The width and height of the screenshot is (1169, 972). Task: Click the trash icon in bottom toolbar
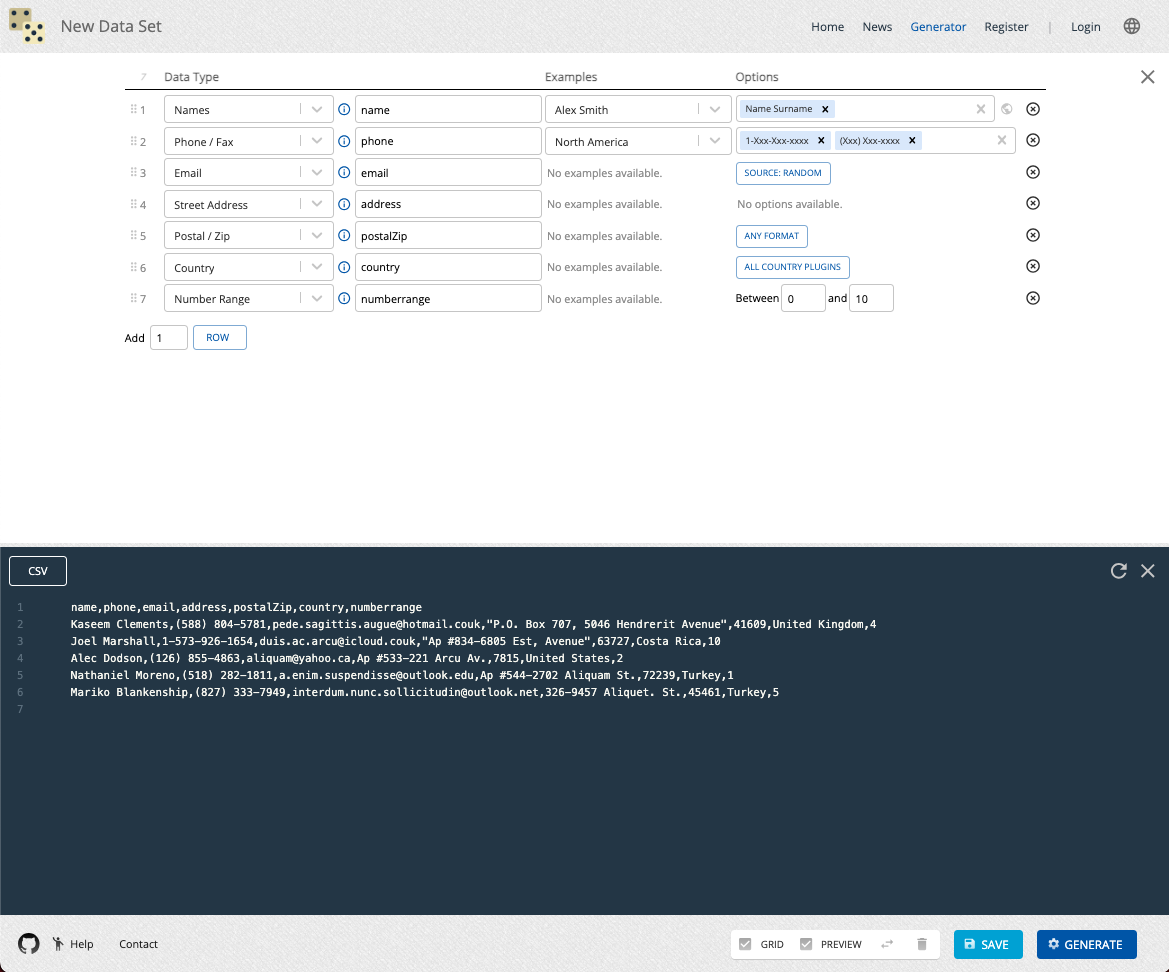[x=922, y=944]
